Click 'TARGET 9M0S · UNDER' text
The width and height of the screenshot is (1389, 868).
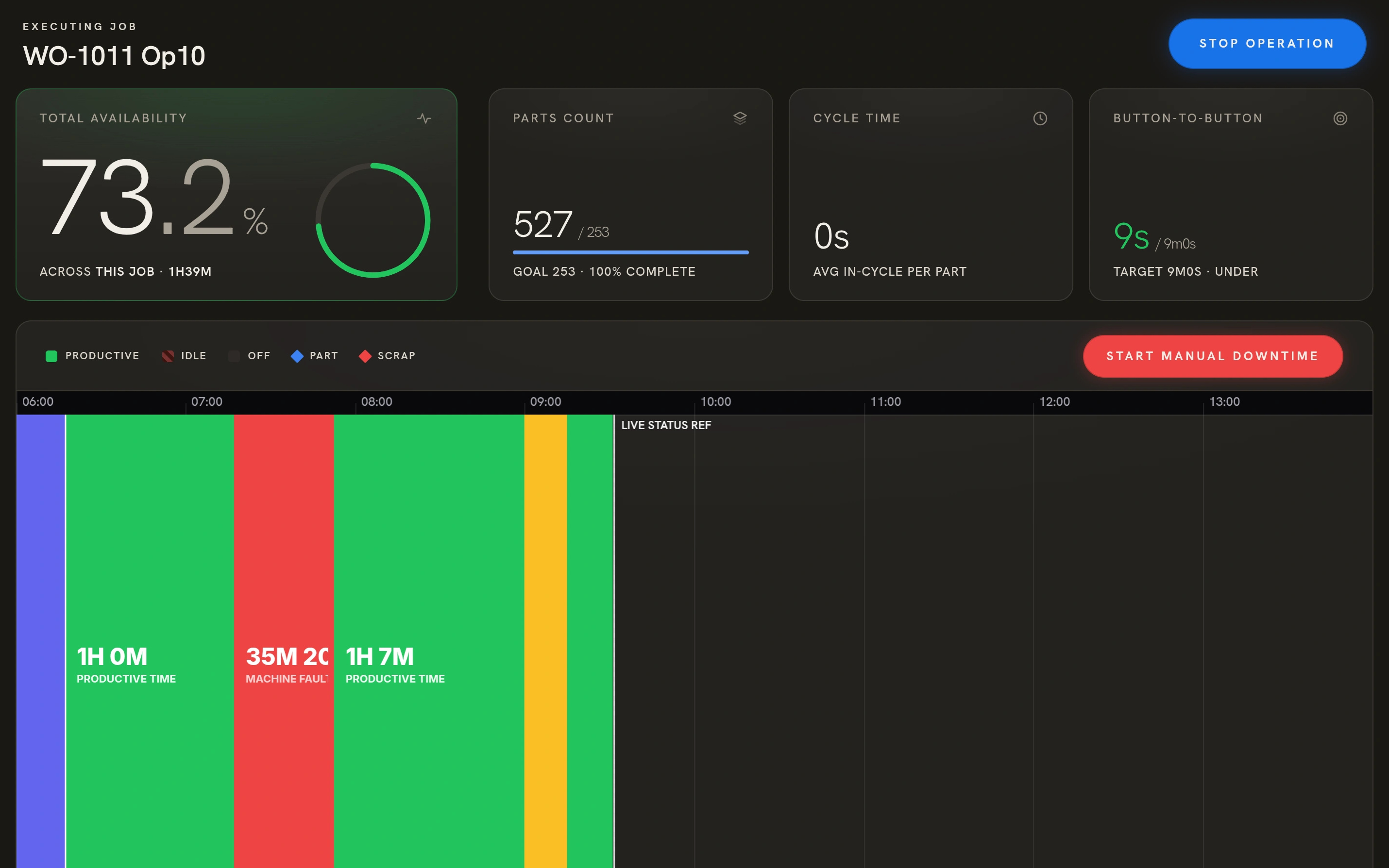(x=1185, y=271)
